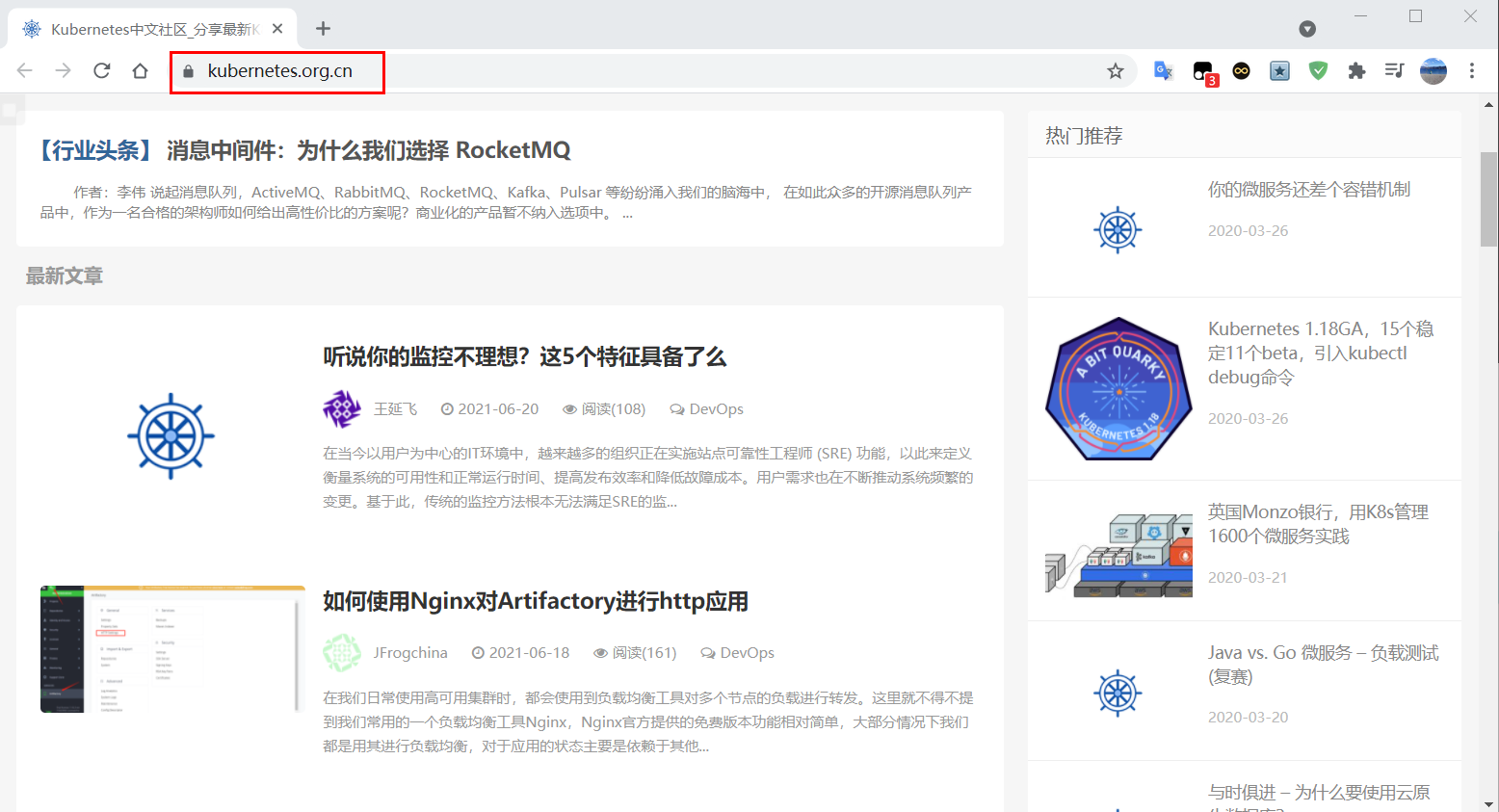Open recommended post 英国Monzo银行 K8s微服务实践
The width and height of the screenshot is (1499, 812).
point(1318,524)
